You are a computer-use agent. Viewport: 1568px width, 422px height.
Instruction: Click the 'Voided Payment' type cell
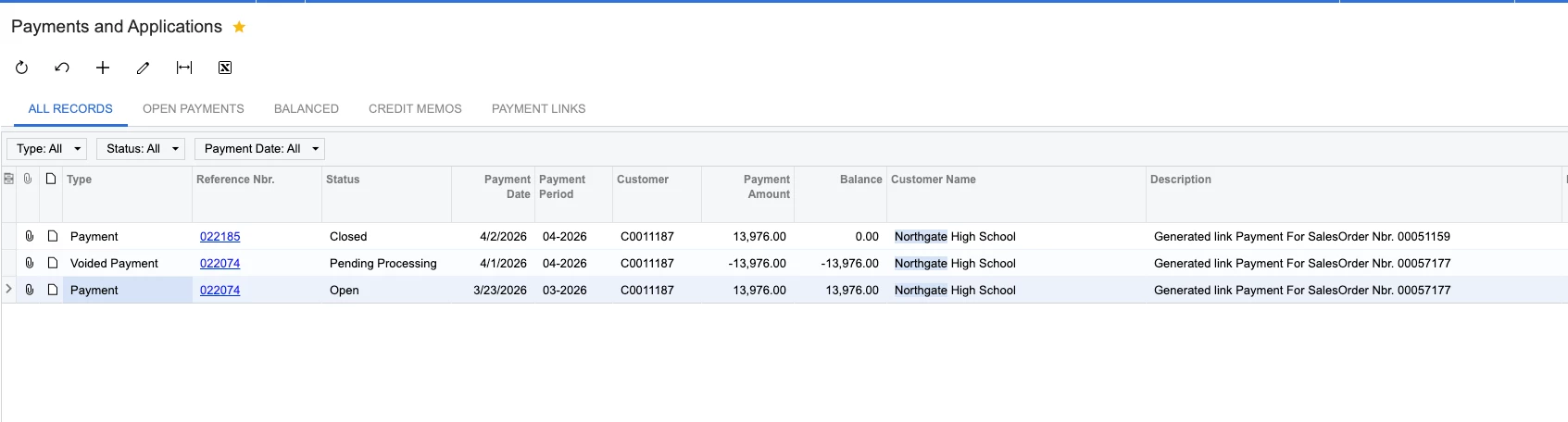(x=127, y=263)
